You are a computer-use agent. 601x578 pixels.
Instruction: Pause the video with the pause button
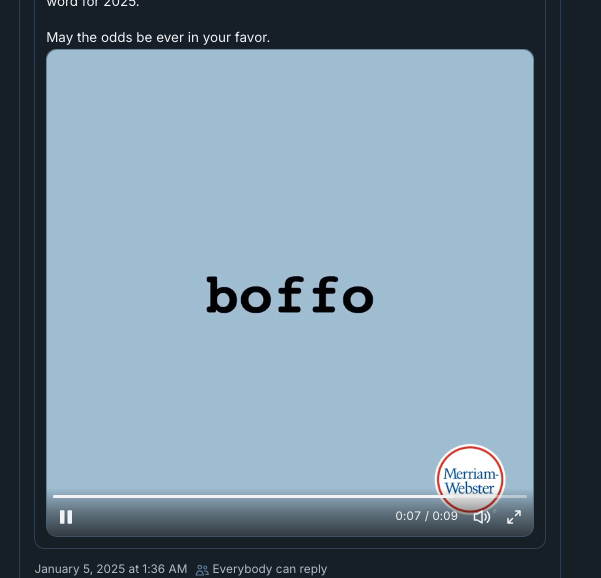(66, 517)
